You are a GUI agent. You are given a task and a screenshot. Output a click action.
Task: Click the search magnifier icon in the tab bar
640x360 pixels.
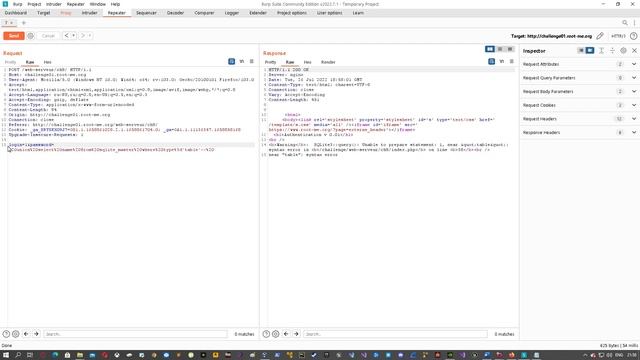625,23
